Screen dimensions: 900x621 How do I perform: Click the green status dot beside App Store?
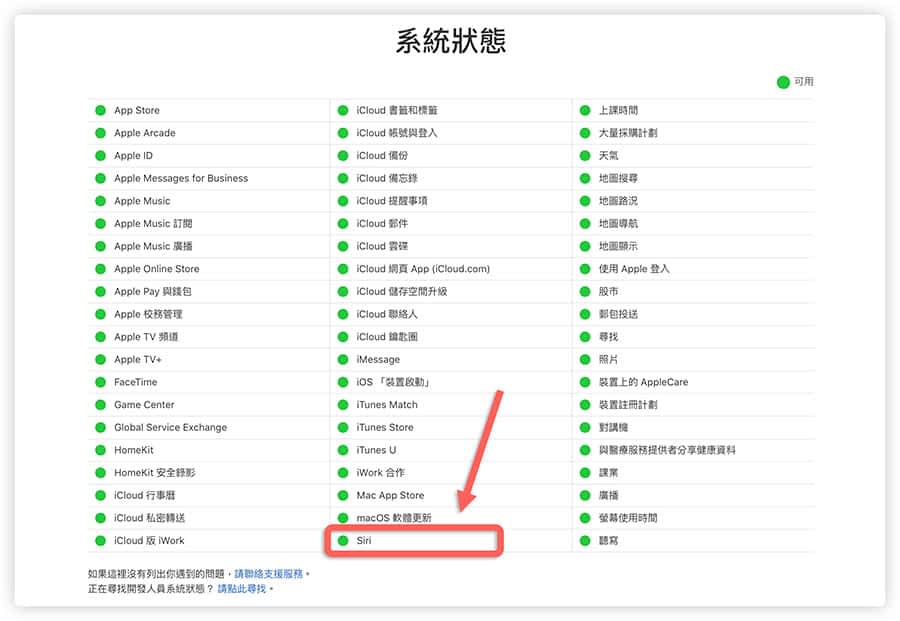100,110
